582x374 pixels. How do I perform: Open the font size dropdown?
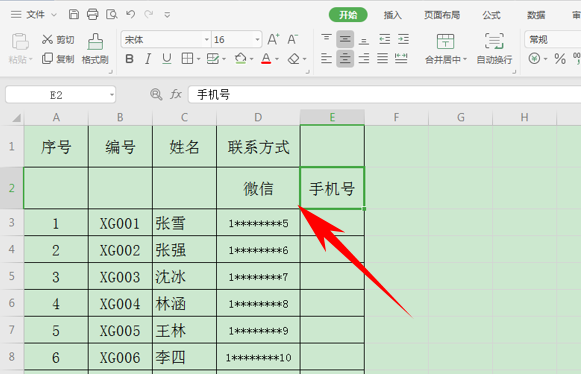257,39
